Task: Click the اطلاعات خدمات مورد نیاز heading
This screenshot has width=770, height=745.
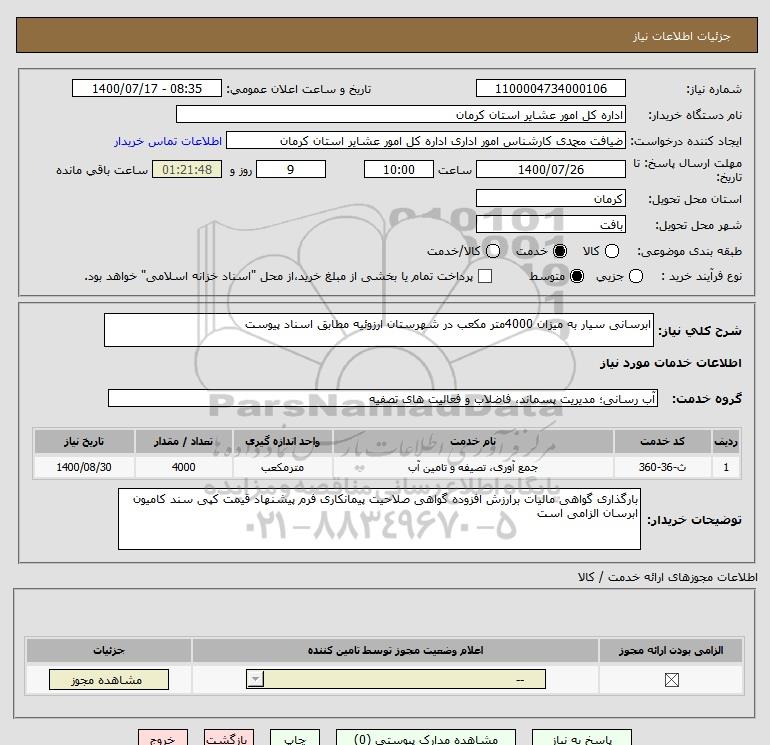Action: point(670,363)
